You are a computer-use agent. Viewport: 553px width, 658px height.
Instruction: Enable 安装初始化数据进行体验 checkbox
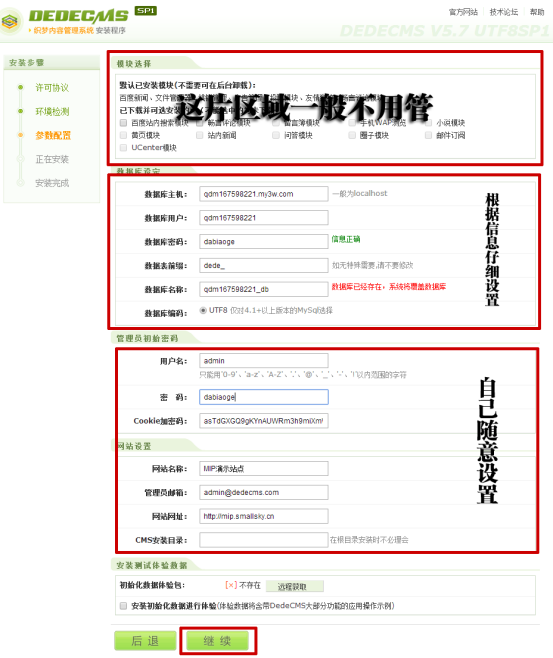(x=123, y=606)
